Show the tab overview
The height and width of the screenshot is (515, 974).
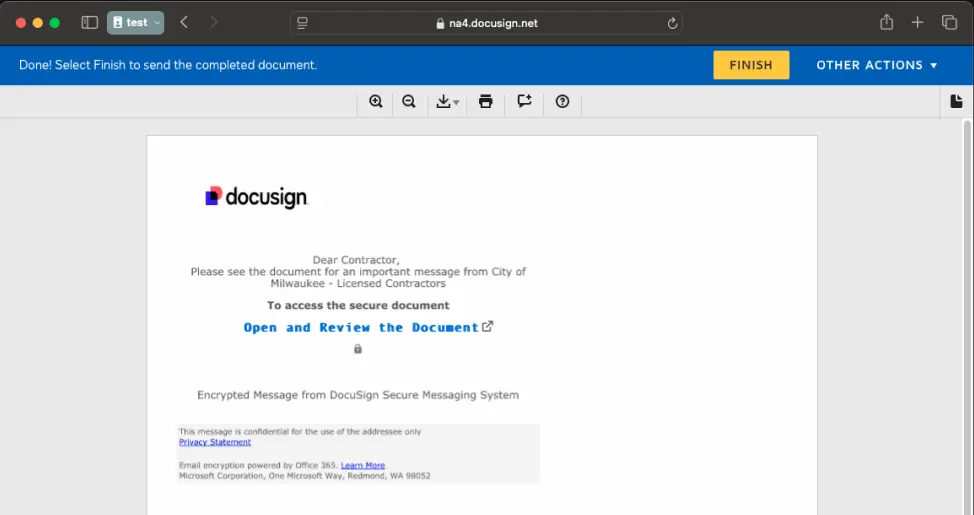click(x=949, y=22)
